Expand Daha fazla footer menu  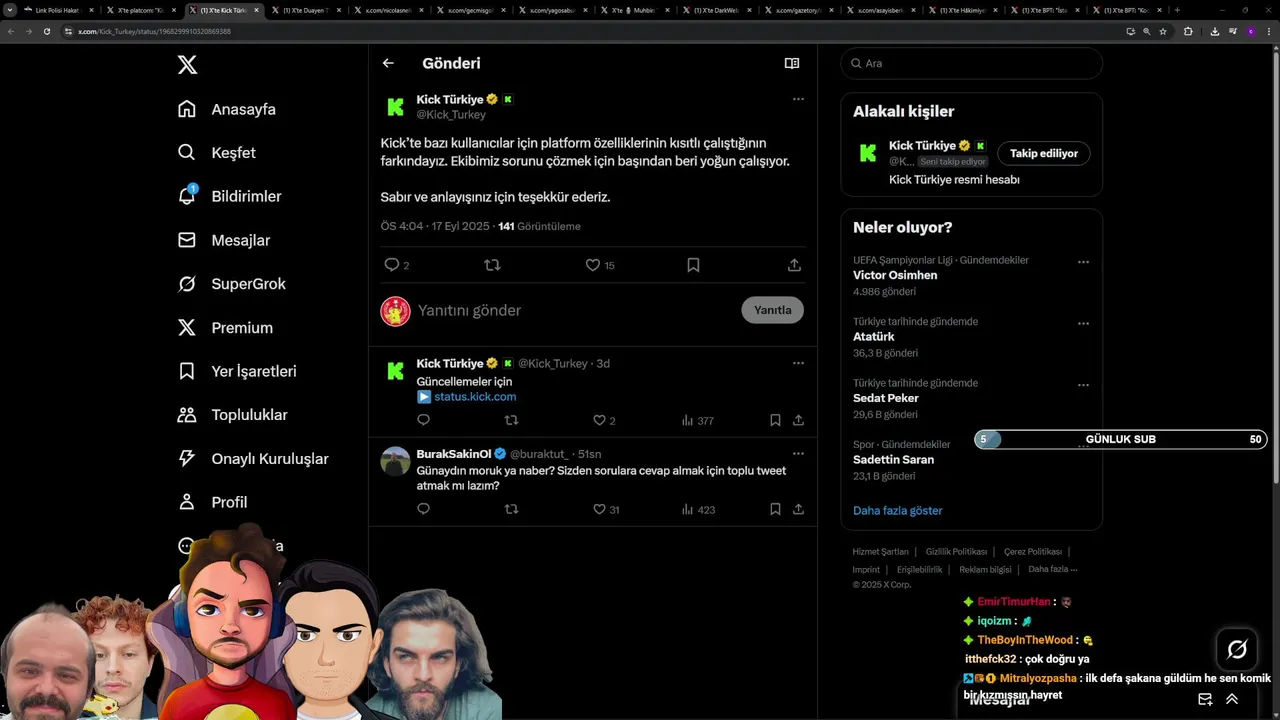[1052, 569]
